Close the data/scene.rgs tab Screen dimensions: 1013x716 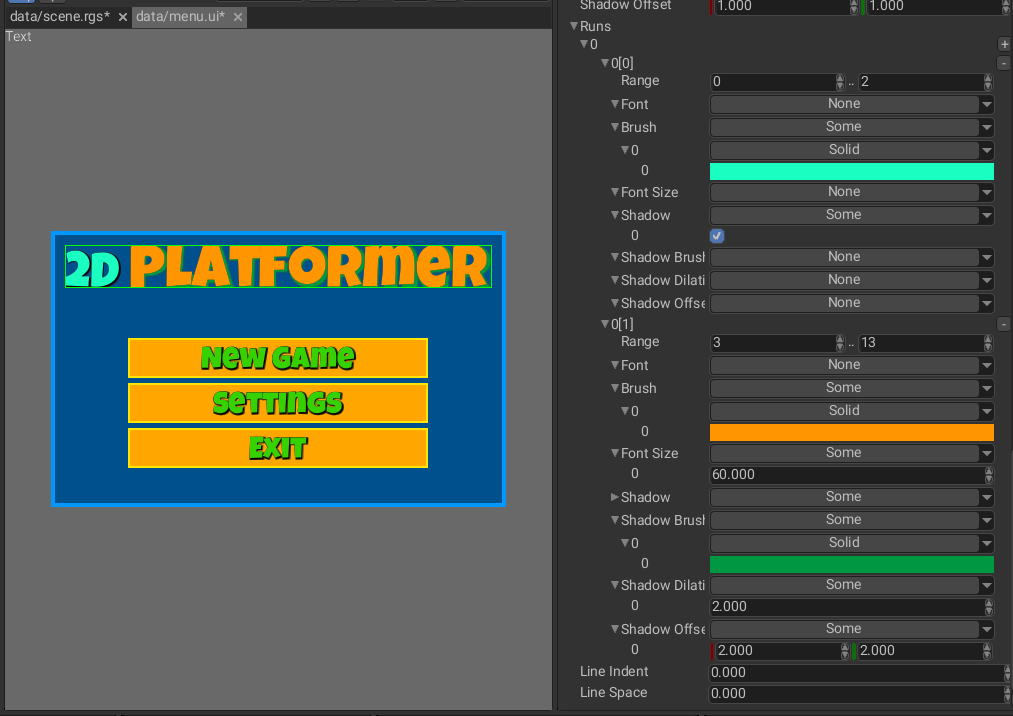click(x=122, y=17)
